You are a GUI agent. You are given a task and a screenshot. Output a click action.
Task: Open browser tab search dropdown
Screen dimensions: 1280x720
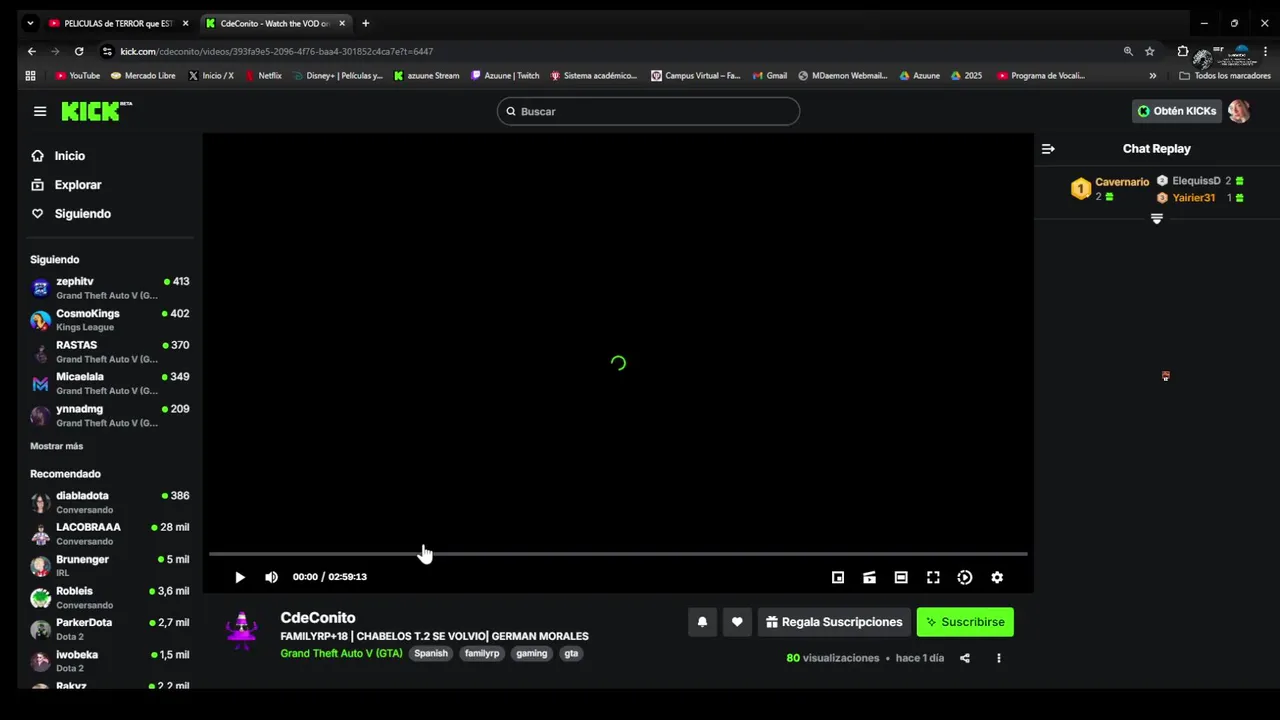pyautogui.click(x=30, y=23)
